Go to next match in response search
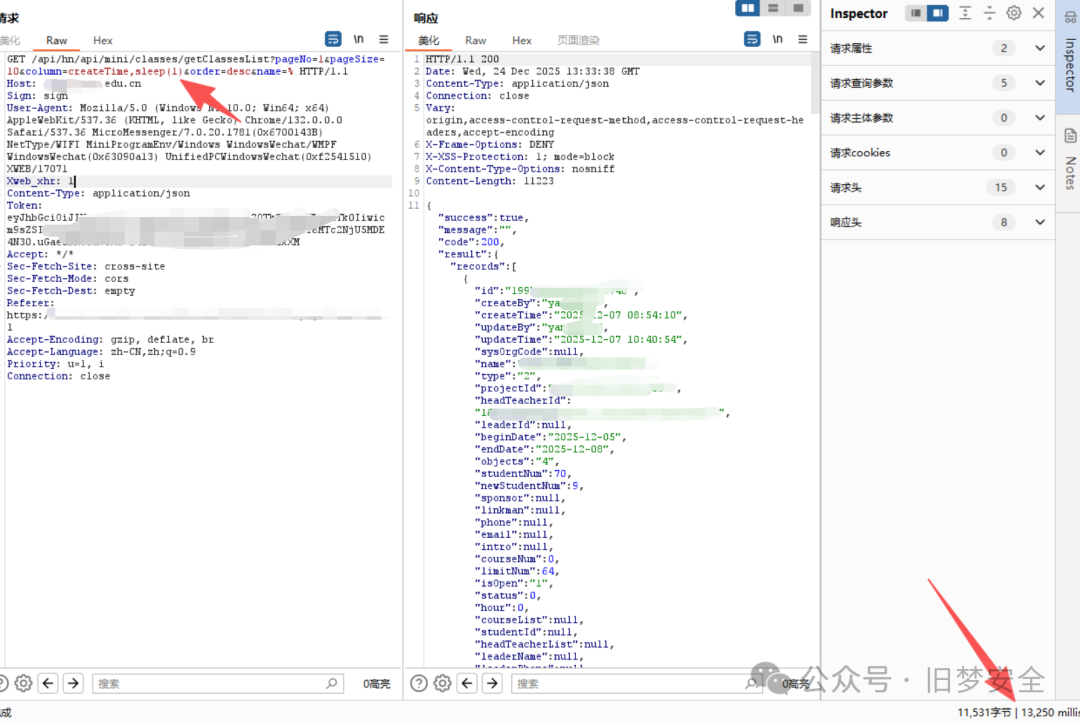This screenshot has height=723, width=1080. pyautogui.click(x=492, y=683)
